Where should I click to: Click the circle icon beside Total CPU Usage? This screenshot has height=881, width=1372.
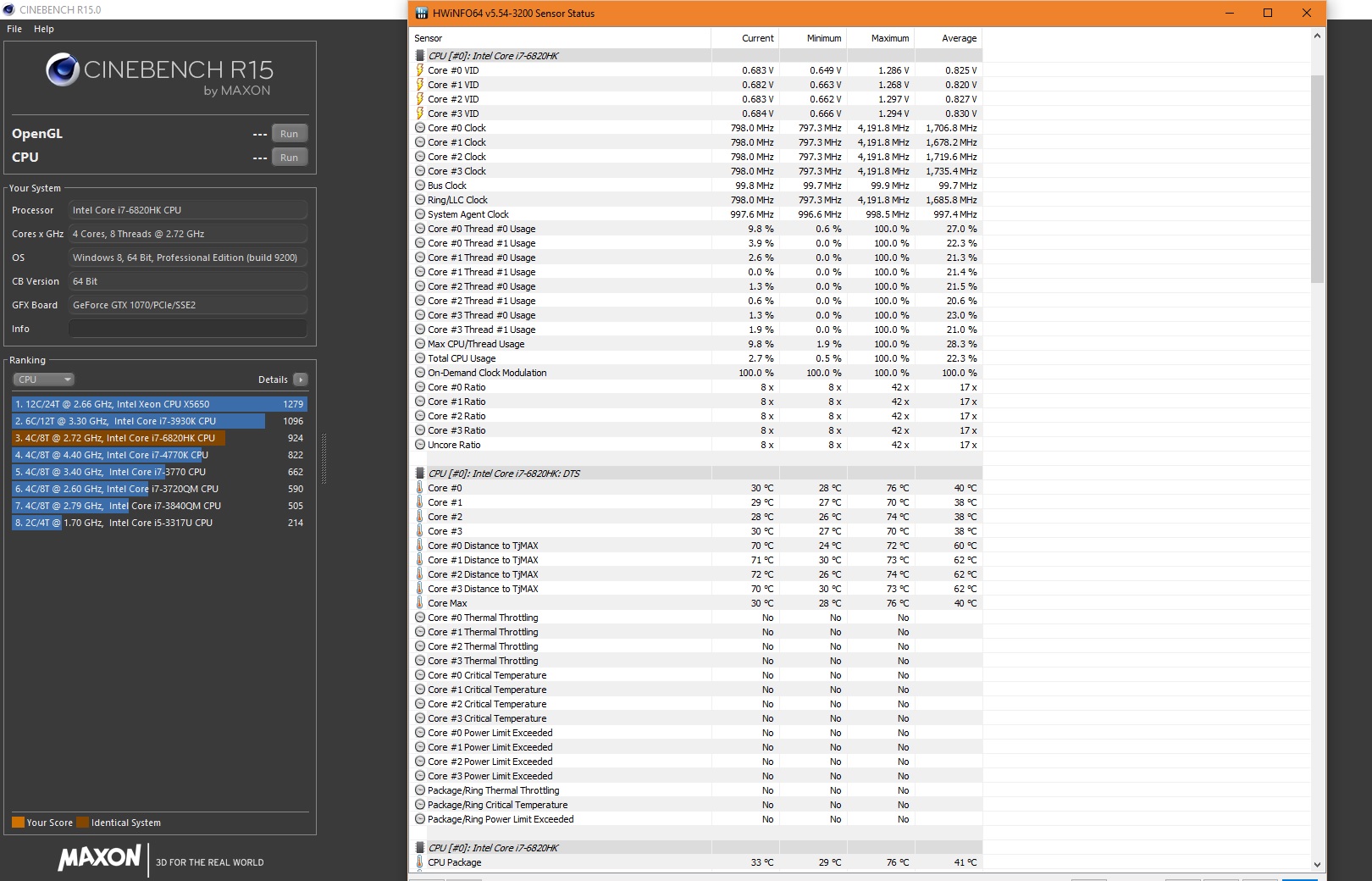[x=420, y=358]
